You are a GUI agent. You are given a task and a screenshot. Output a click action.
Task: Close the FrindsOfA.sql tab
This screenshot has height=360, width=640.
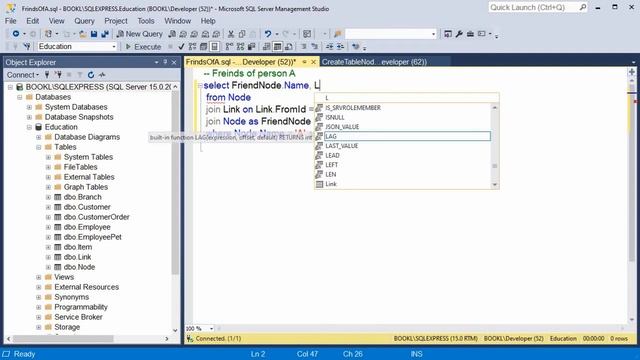pos(313,62)
